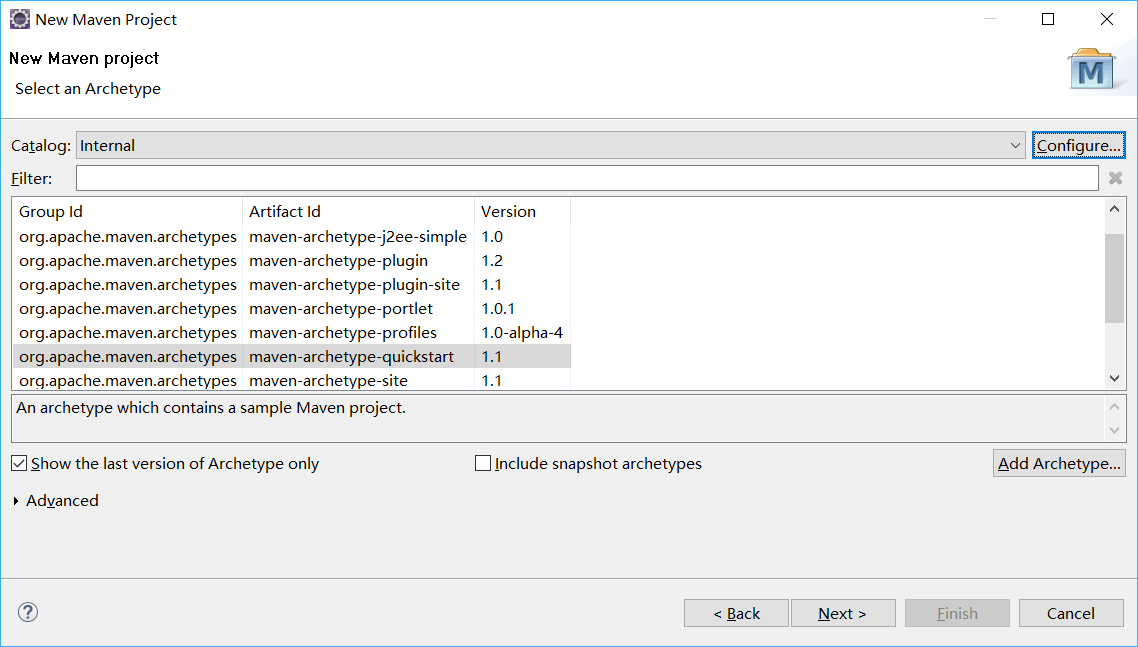Select maven-archetype-quickstart row

coord(292,357)
